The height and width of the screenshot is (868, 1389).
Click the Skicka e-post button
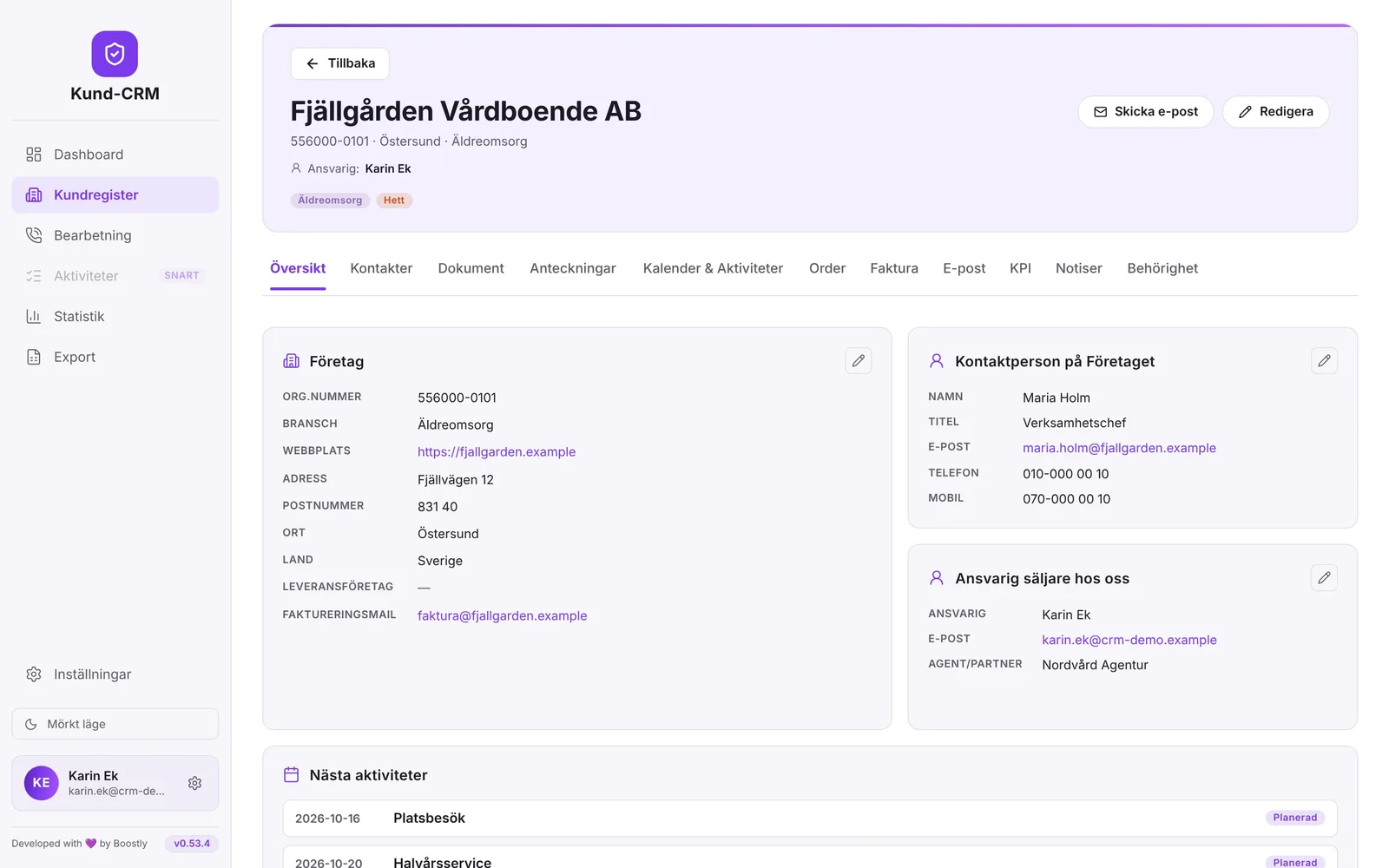click(x=1145, y=112)
